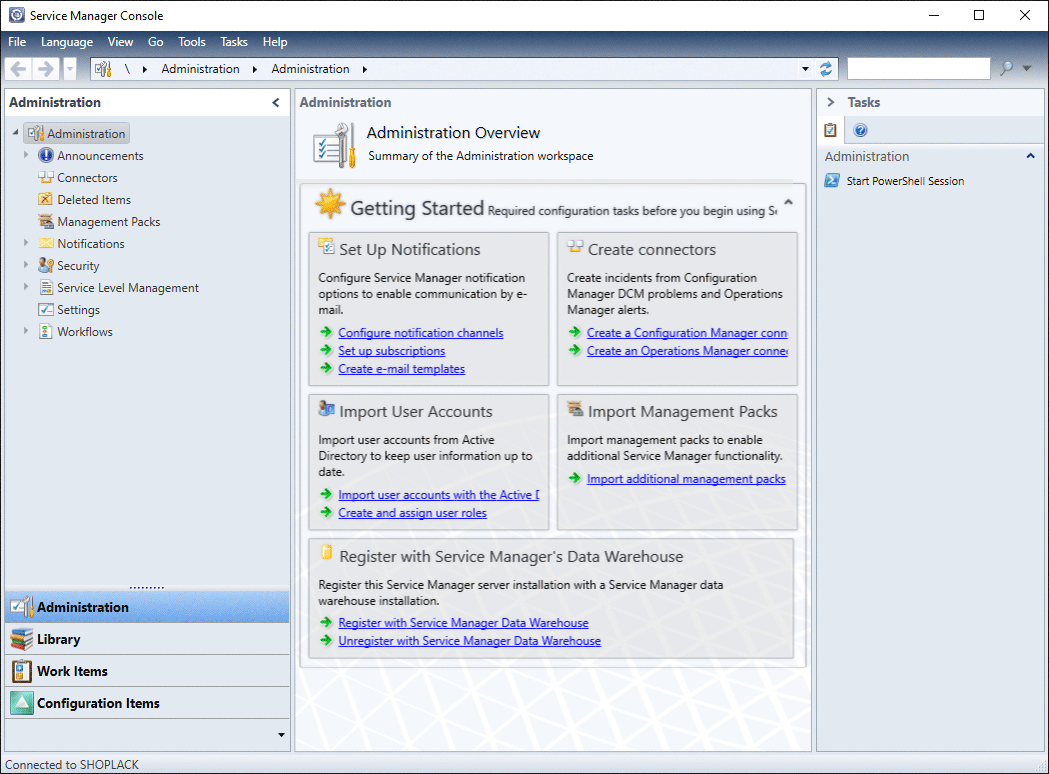Open the Language menu
This screenshot has width=1049, height=774.
click(x=67, y=41)
